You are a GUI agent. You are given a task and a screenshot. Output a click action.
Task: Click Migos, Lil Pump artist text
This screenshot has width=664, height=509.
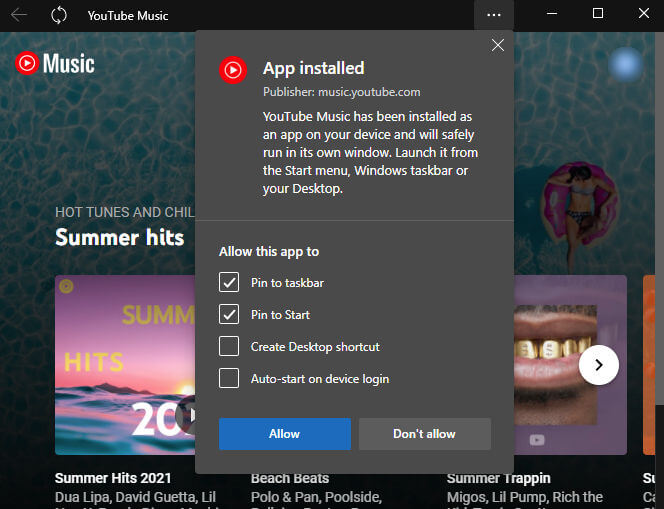point(525,497)
